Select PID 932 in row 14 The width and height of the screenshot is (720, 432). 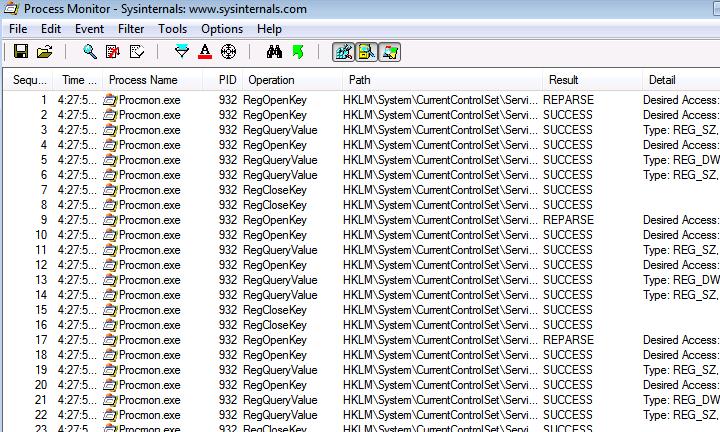click(228, 295)
